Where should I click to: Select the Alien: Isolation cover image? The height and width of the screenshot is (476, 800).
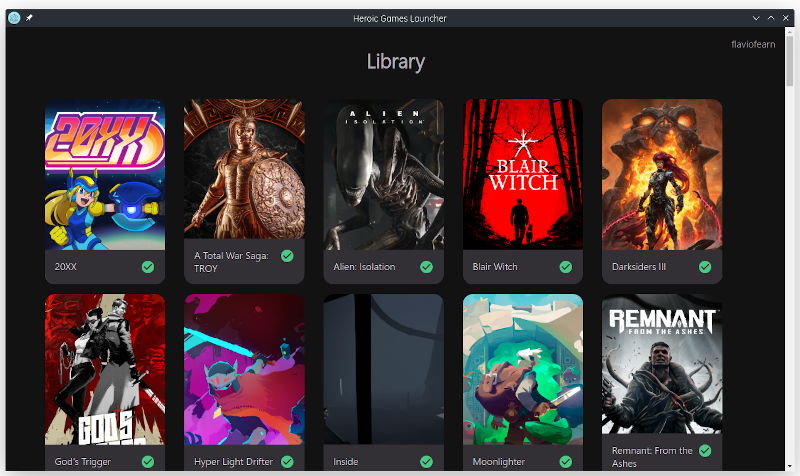coord(384,174)
